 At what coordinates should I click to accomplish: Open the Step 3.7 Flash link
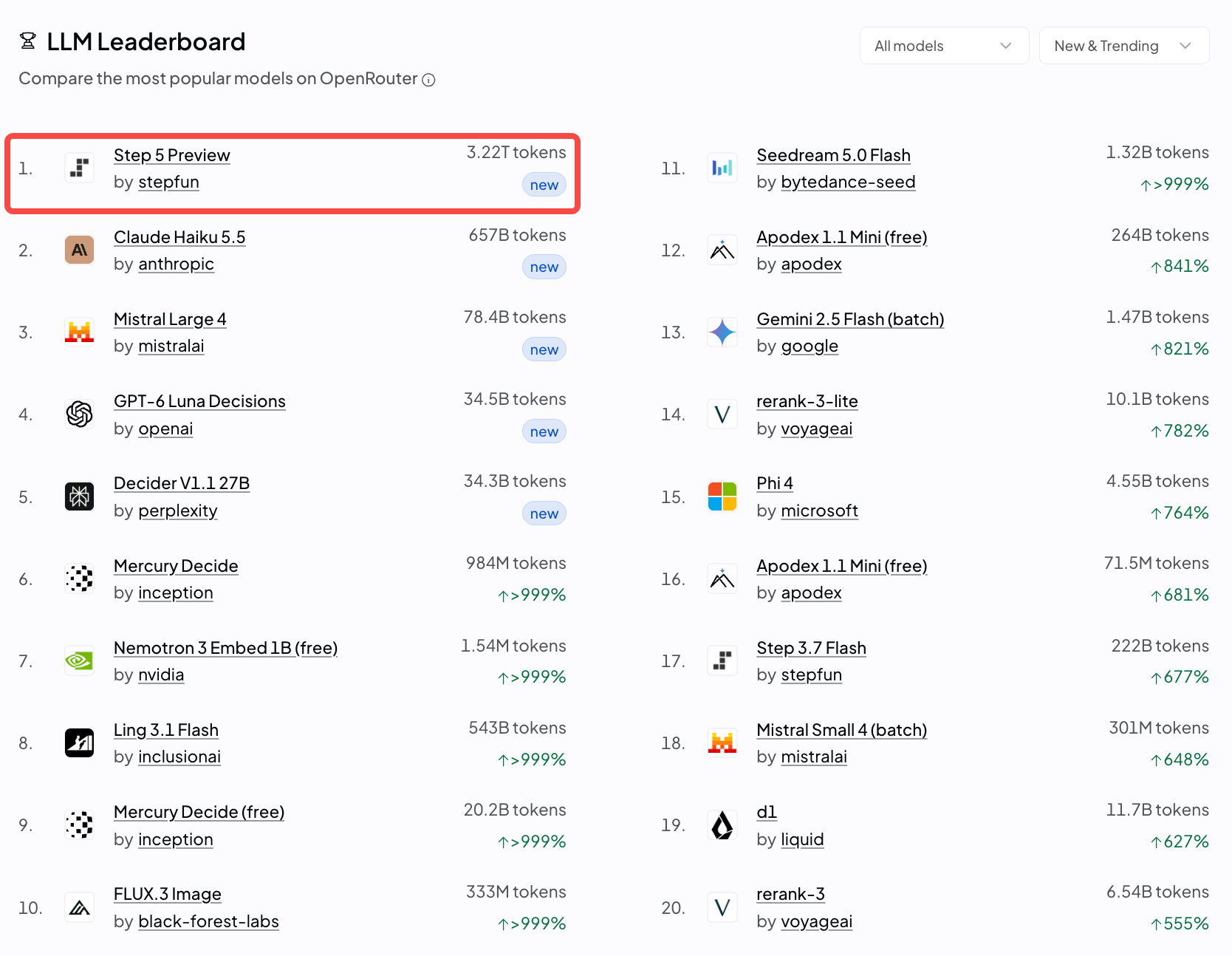click(811, 648)
